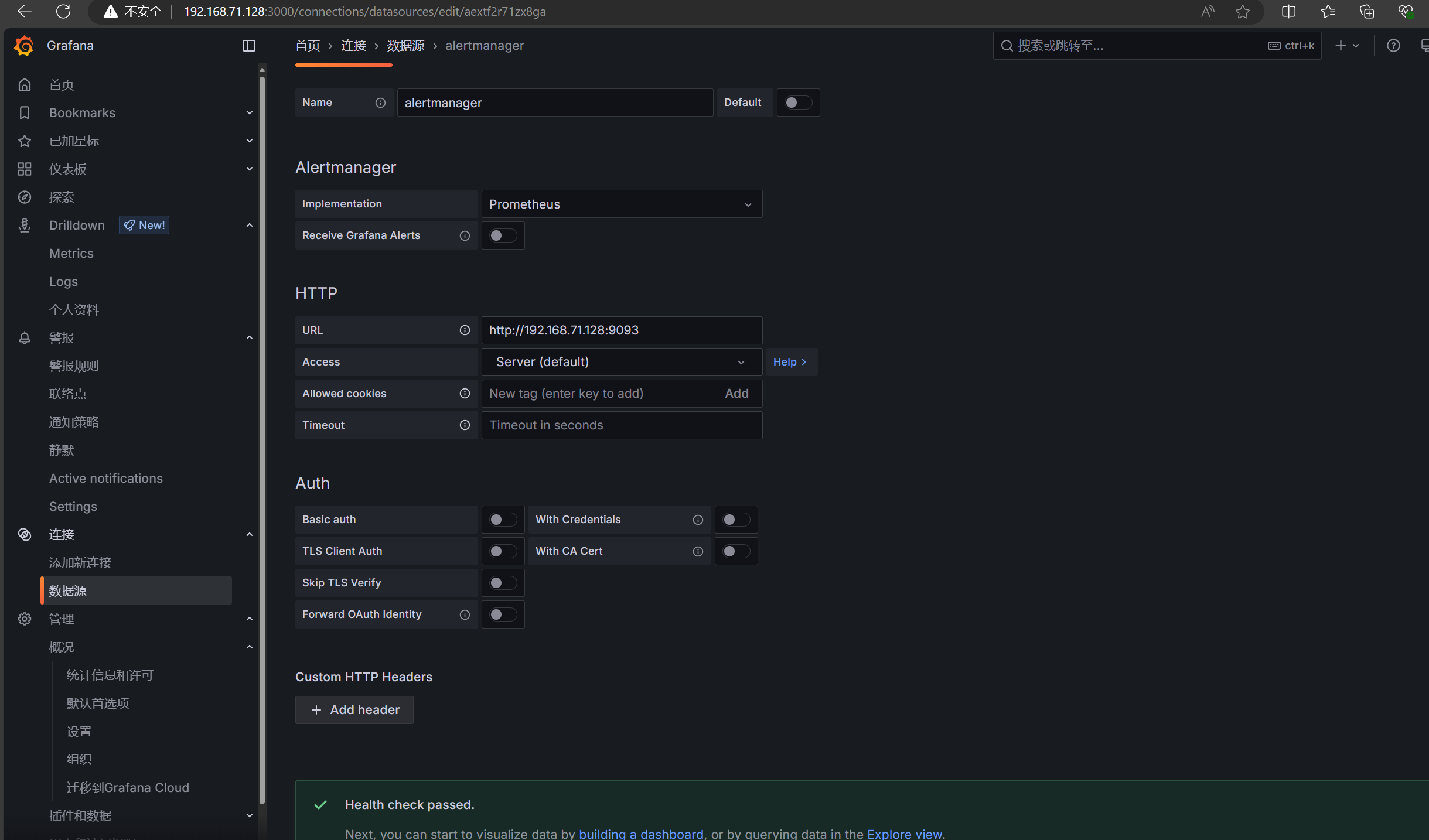The width and height of the screenshot is (1429, 840).
Task: Open the browser collections icon
Action: click(1367, 12)
